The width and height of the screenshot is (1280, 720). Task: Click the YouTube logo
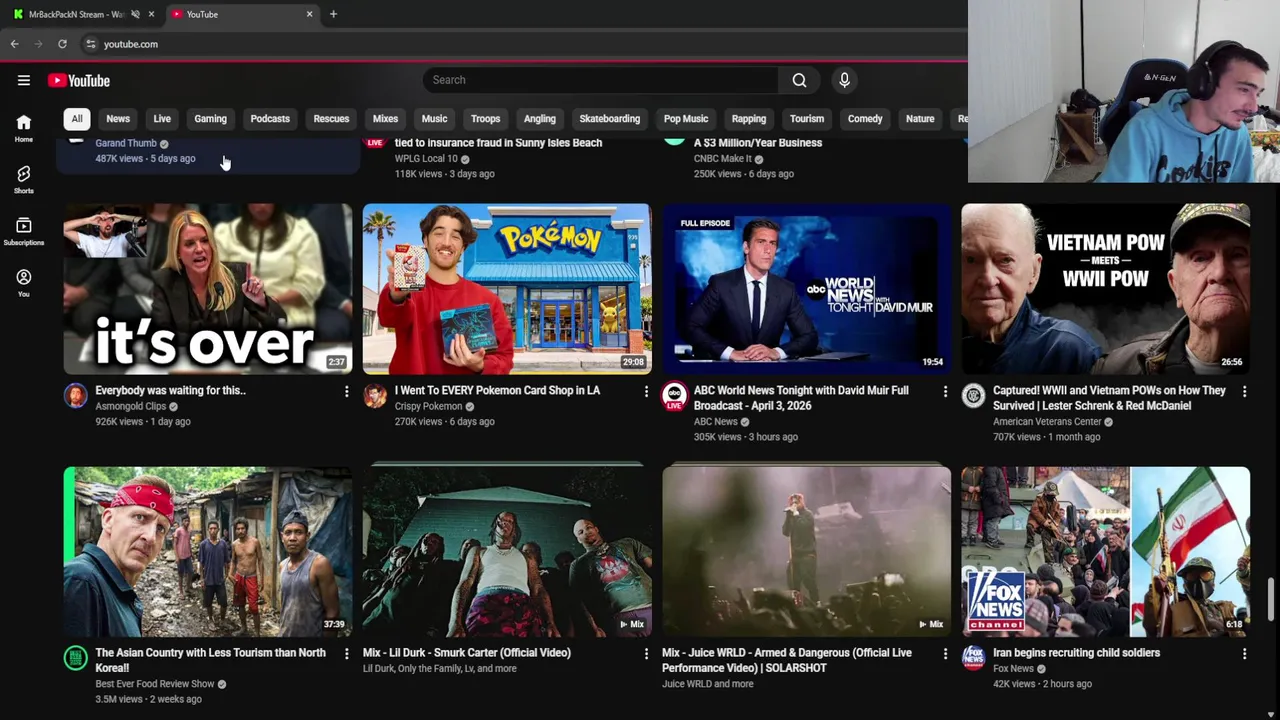click(x=79, y=80)
